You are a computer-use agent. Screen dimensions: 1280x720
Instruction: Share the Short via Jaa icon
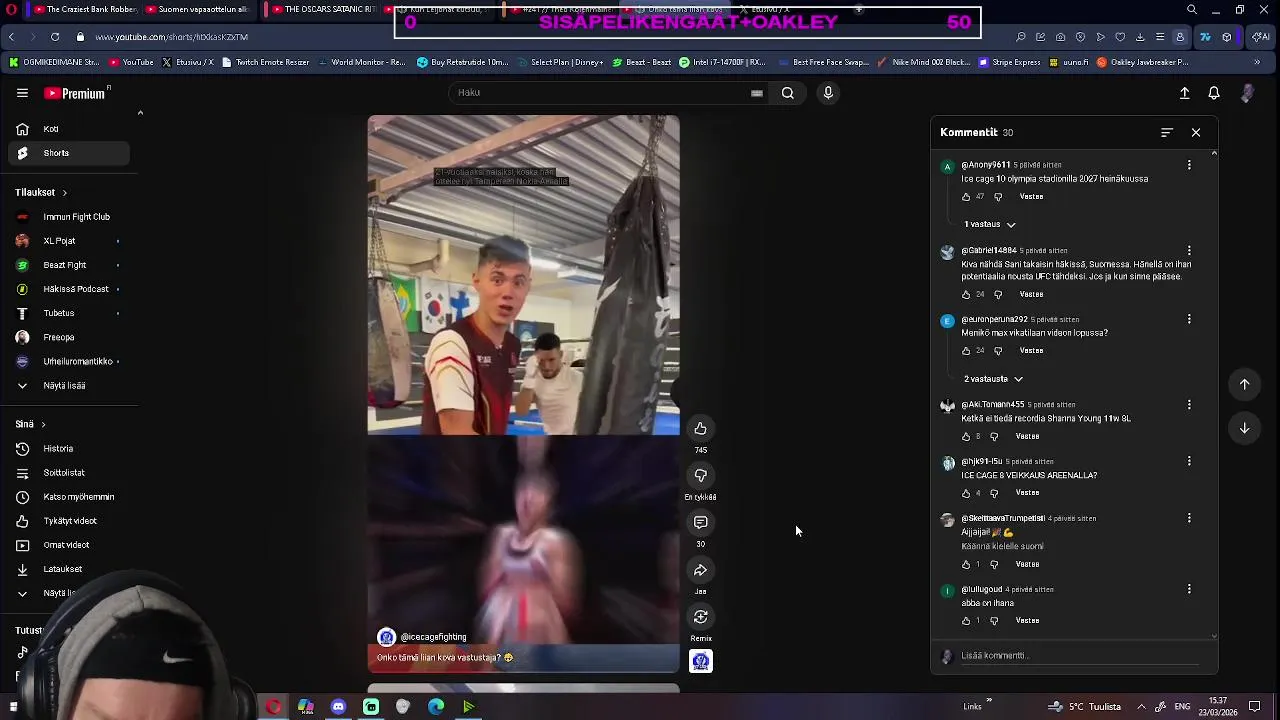click(x=700, y=570)
